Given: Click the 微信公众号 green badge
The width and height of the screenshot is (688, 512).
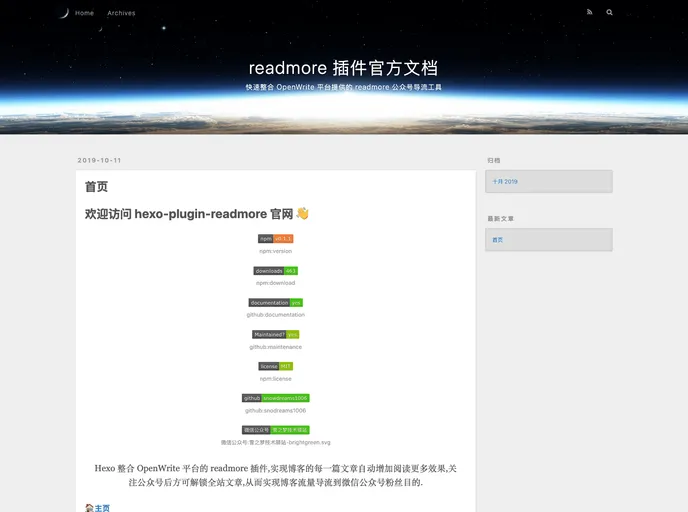Looking at the screenshot, I should (x=276, y=430).
